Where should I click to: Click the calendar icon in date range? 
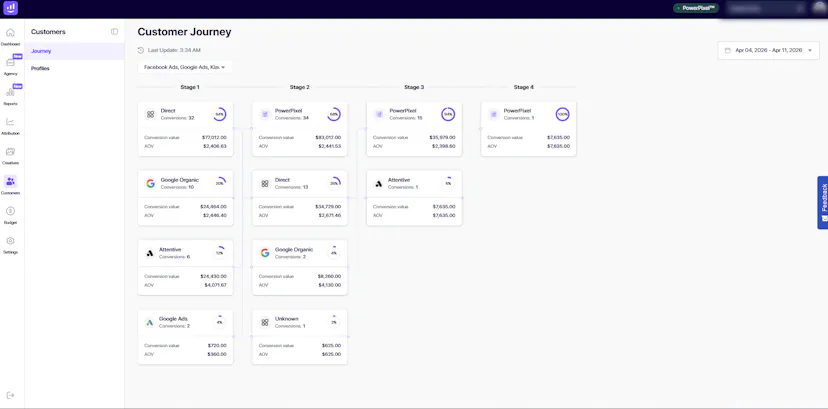click(x=728, y=50)
